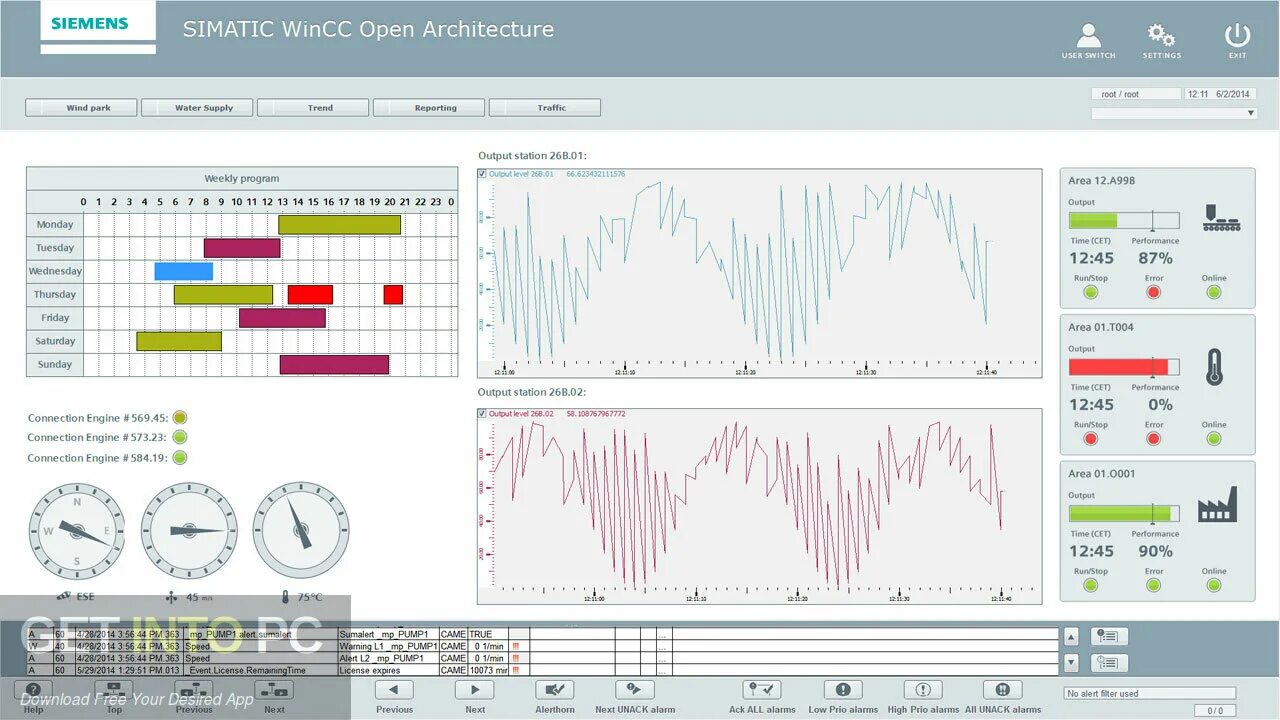Image resolution: width=1280 pixels, height=720 pixels.
Task: Select the Friday schedule block
Action: 282,318
